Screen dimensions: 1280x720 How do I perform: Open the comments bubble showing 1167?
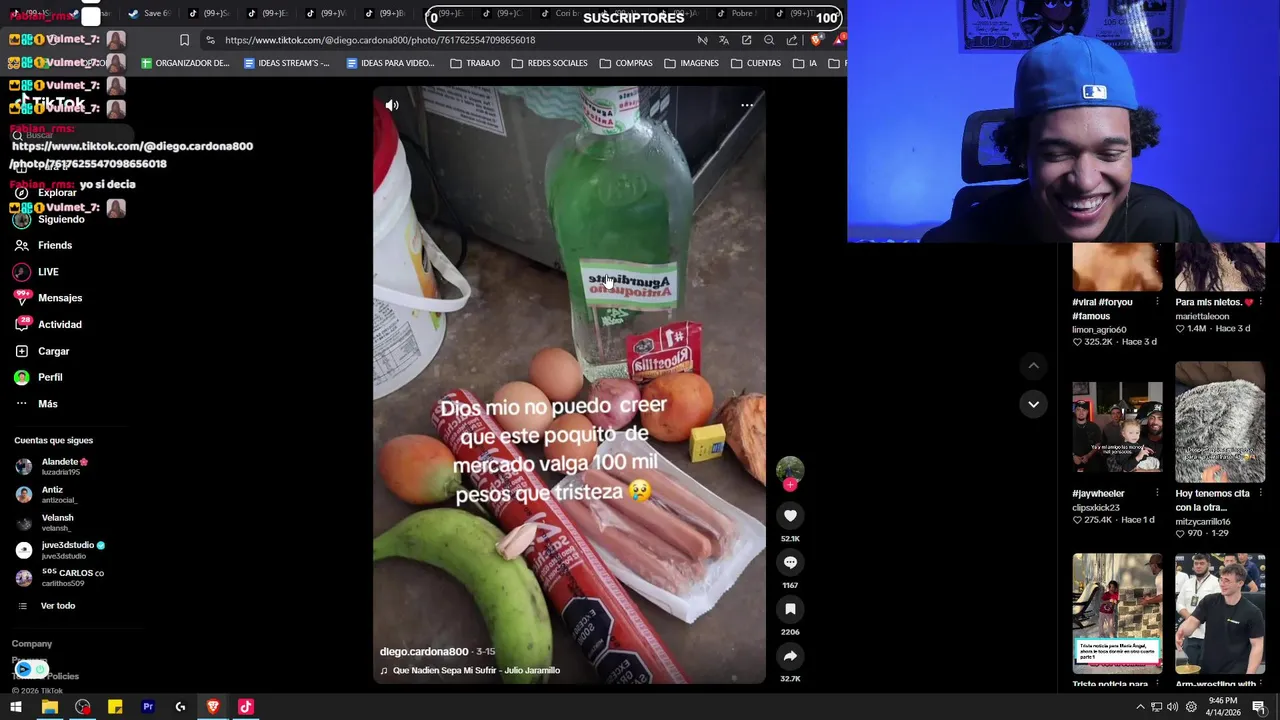pos(790,563)
